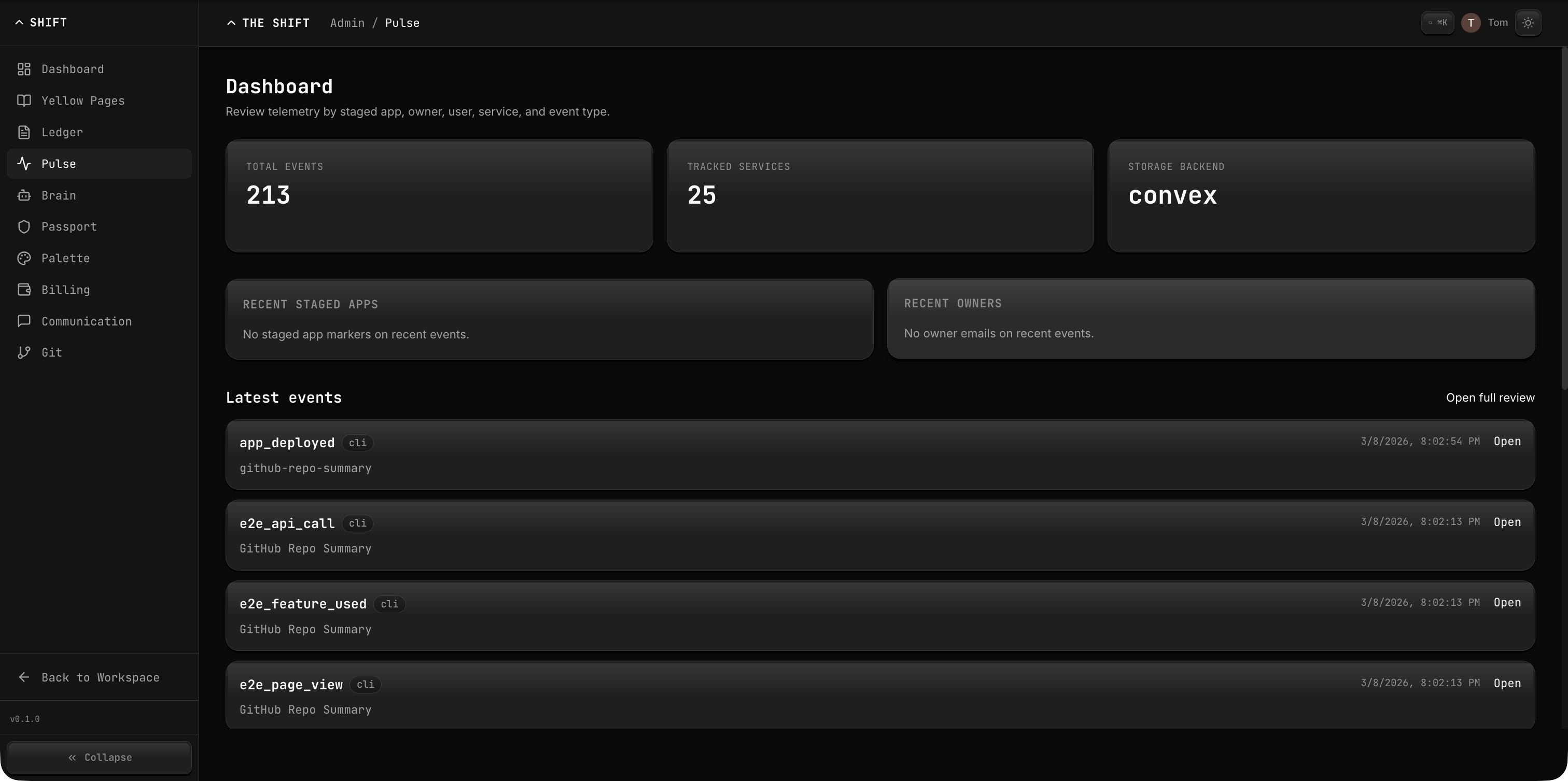Screen dimensions: 1568x781
Task: Open the command-K search shortcut badge
Action: [1438, 22]
